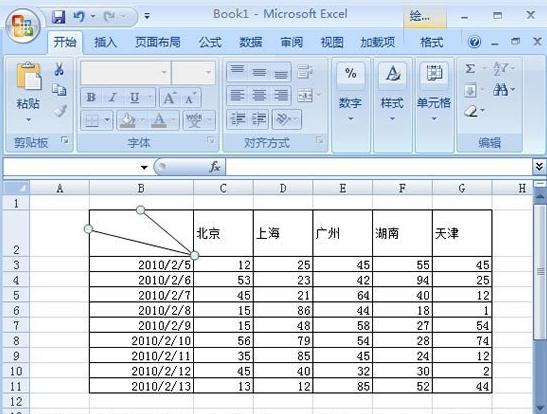Switch to the 视图 tab
547x414 pixels.
pos(332,42)
